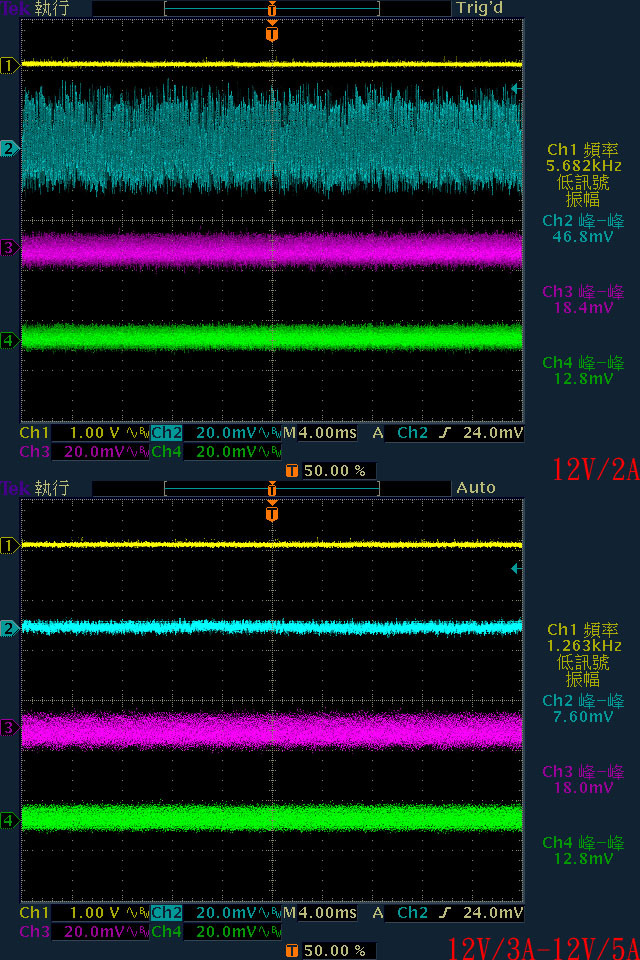Click Ch1 1.00 V scale in Auto capture

[94, 913]
